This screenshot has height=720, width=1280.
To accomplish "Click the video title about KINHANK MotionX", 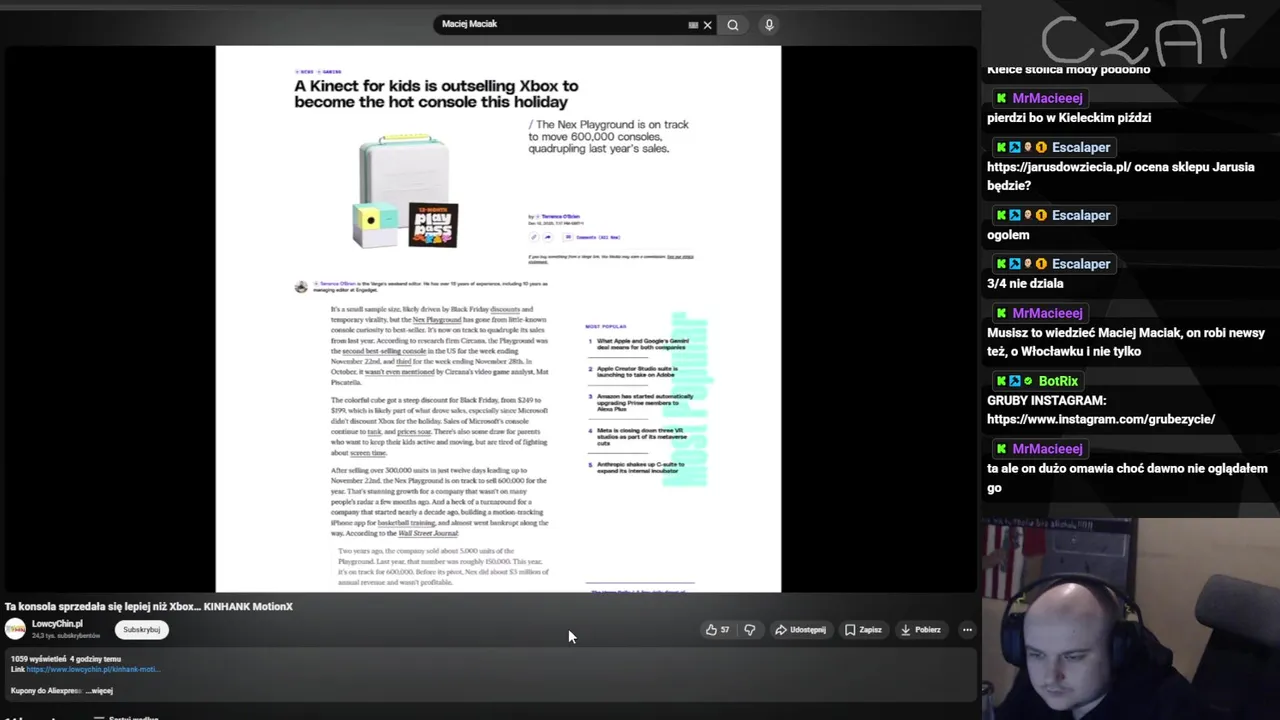I will pos(149,606).
